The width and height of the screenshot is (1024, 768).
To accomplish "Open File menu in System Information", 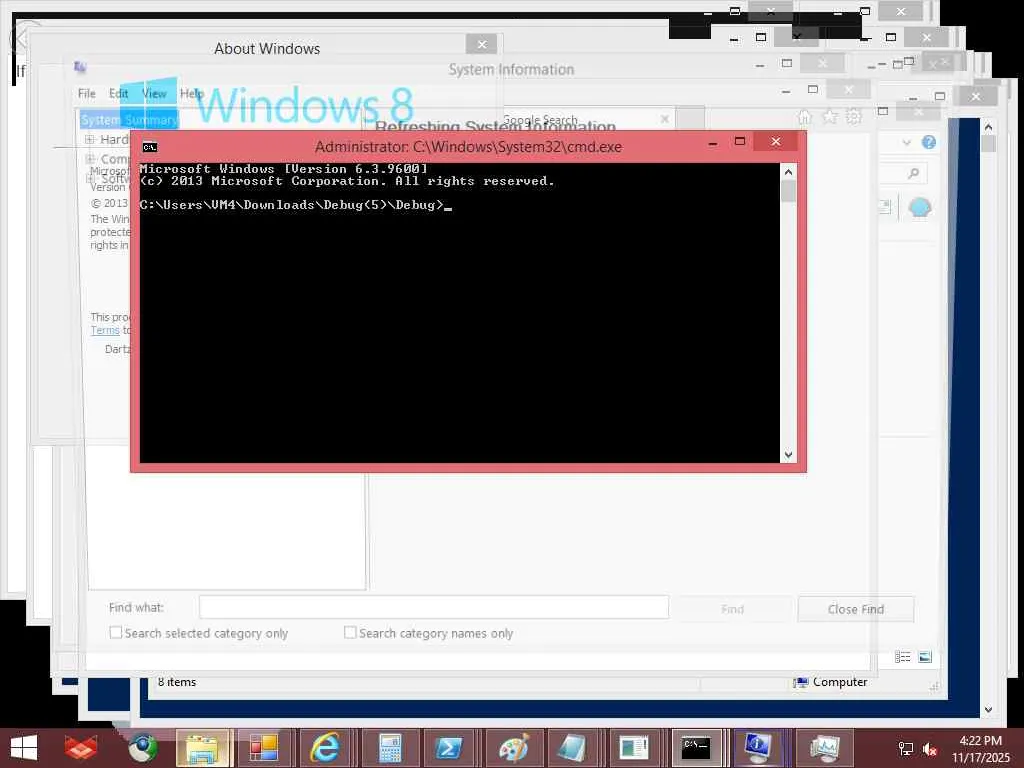I will click(87, 93).
